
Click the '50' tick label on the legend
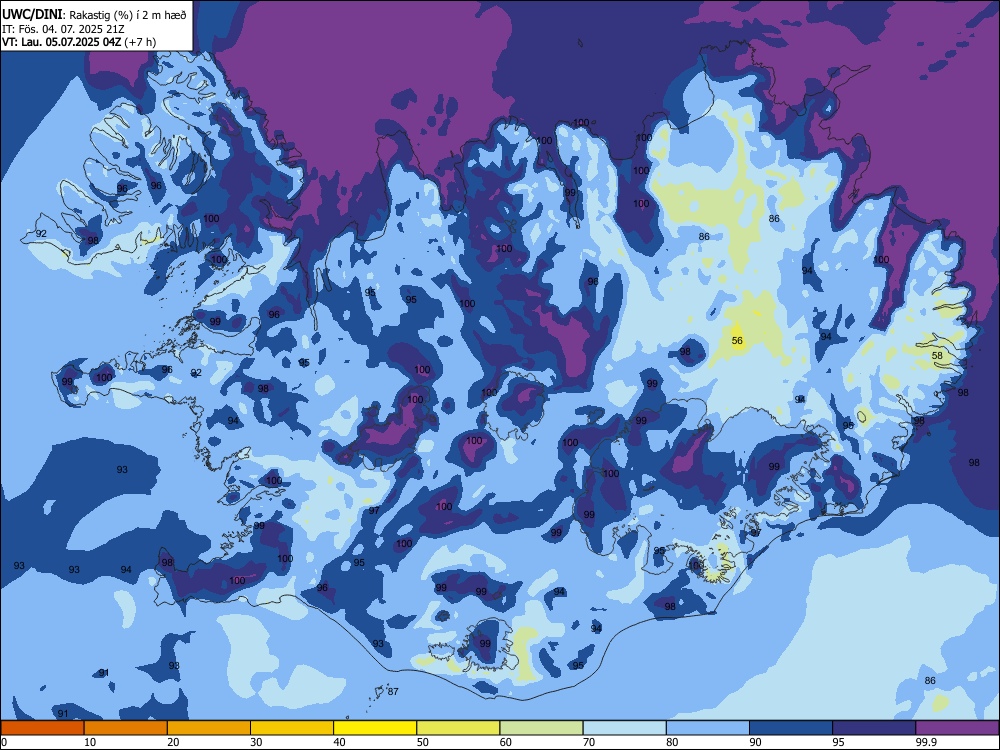tap(422, 742)
